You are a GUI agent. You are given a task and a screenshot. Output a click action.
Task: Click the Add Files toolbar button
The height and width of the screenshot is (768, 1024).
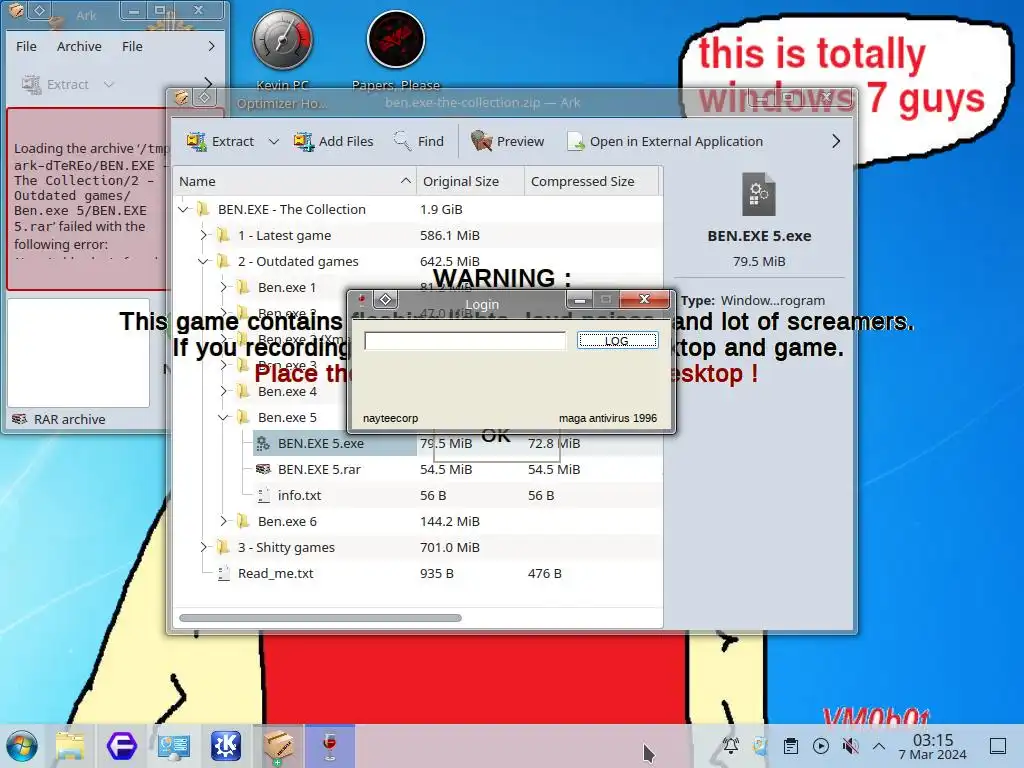[333, 141]
